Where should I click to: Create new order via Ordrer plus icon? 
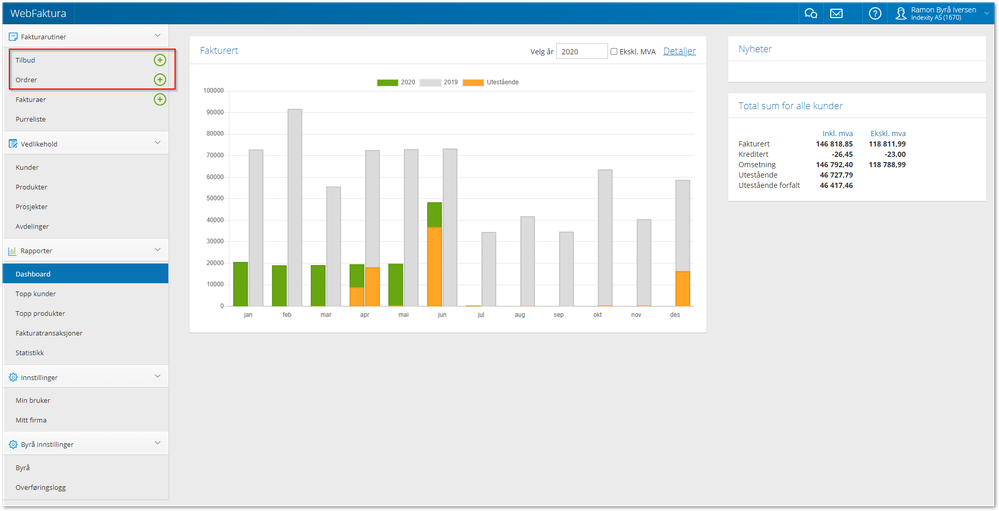160,80
